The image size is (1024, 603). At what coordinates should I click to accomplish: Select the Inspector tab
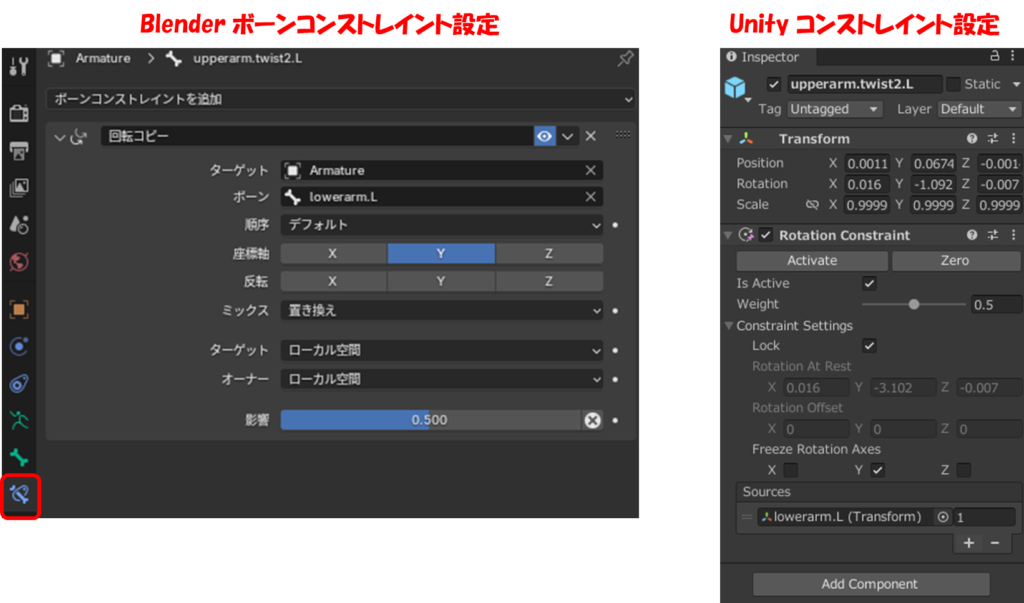[x=768, y=57]
